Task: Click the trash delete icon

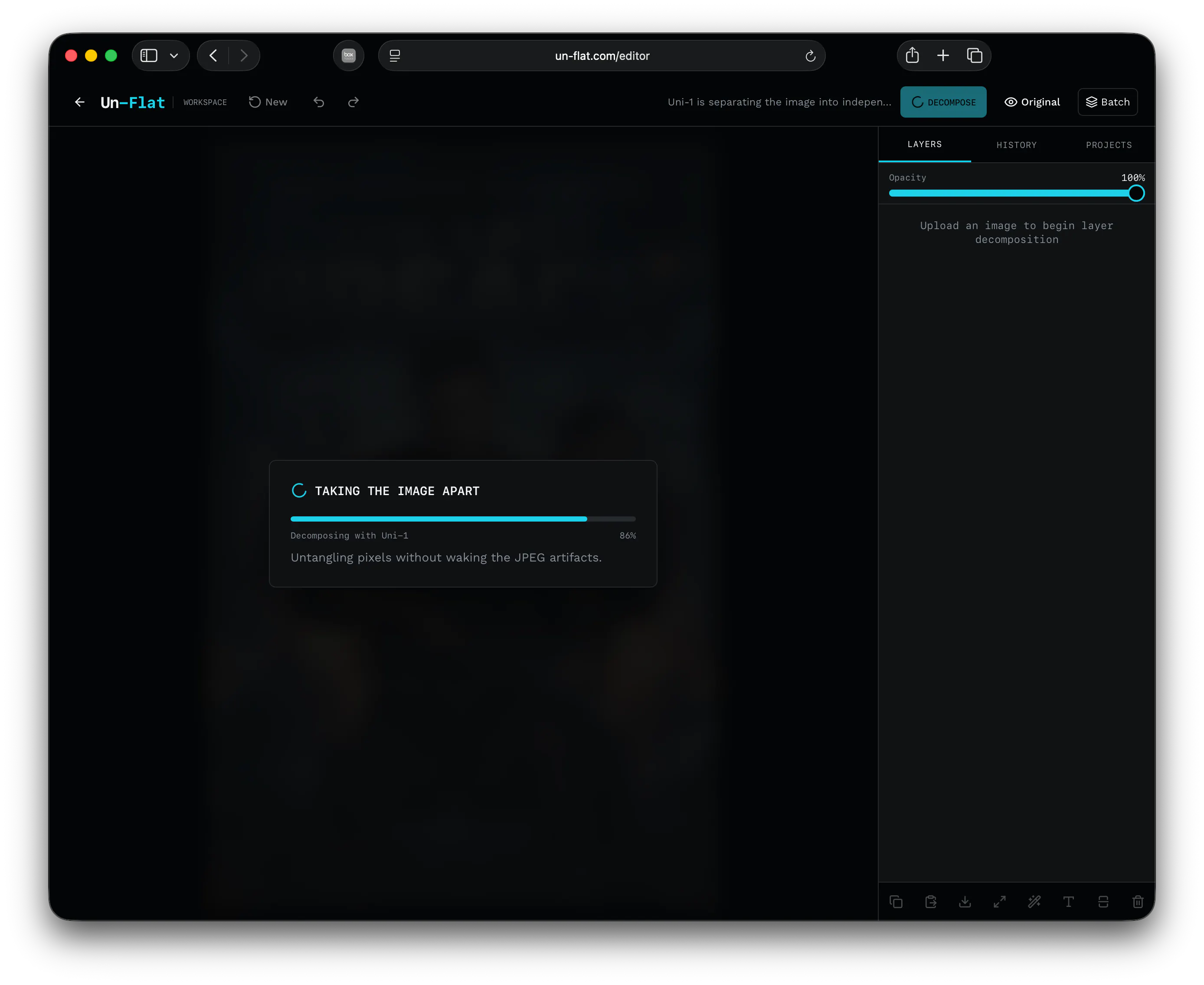Action: (1138, 902)
